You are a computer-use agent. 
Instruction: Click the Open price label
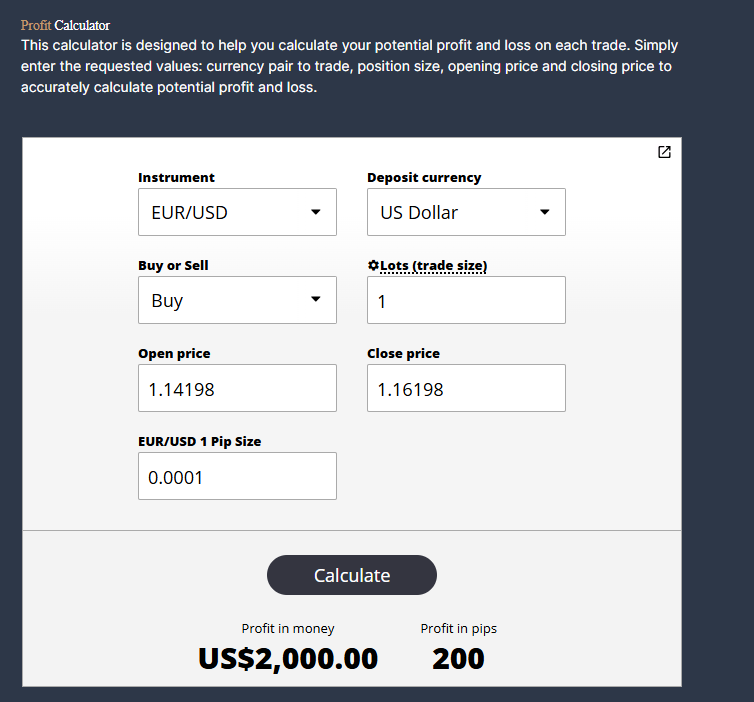click(174, 353)
